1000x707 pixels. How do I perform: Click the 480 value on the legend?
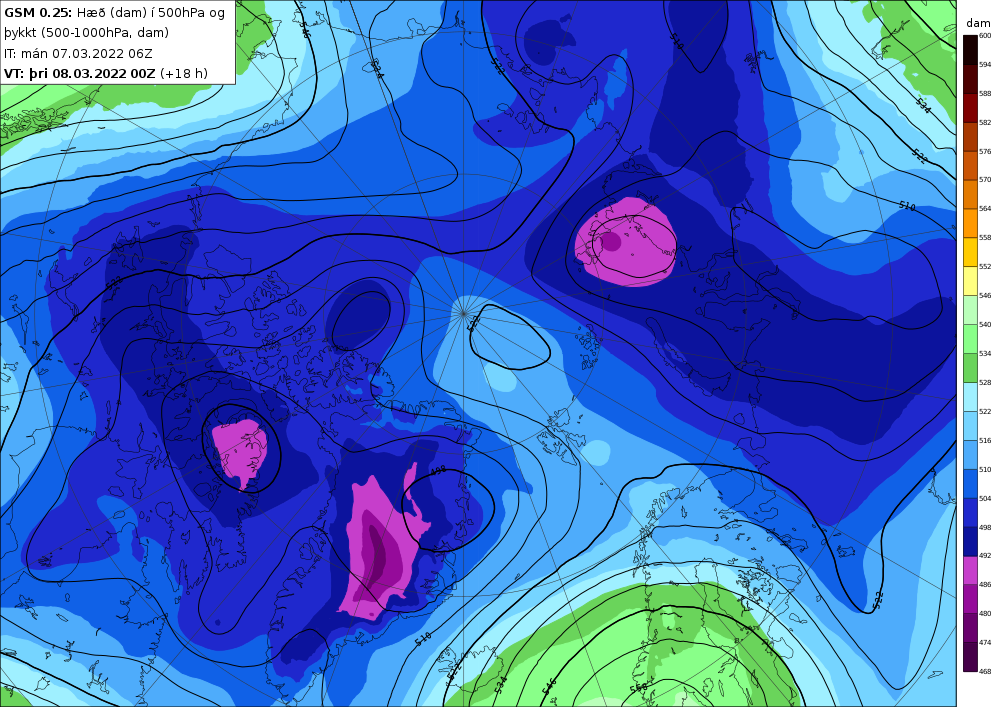[x=985, y=614]
